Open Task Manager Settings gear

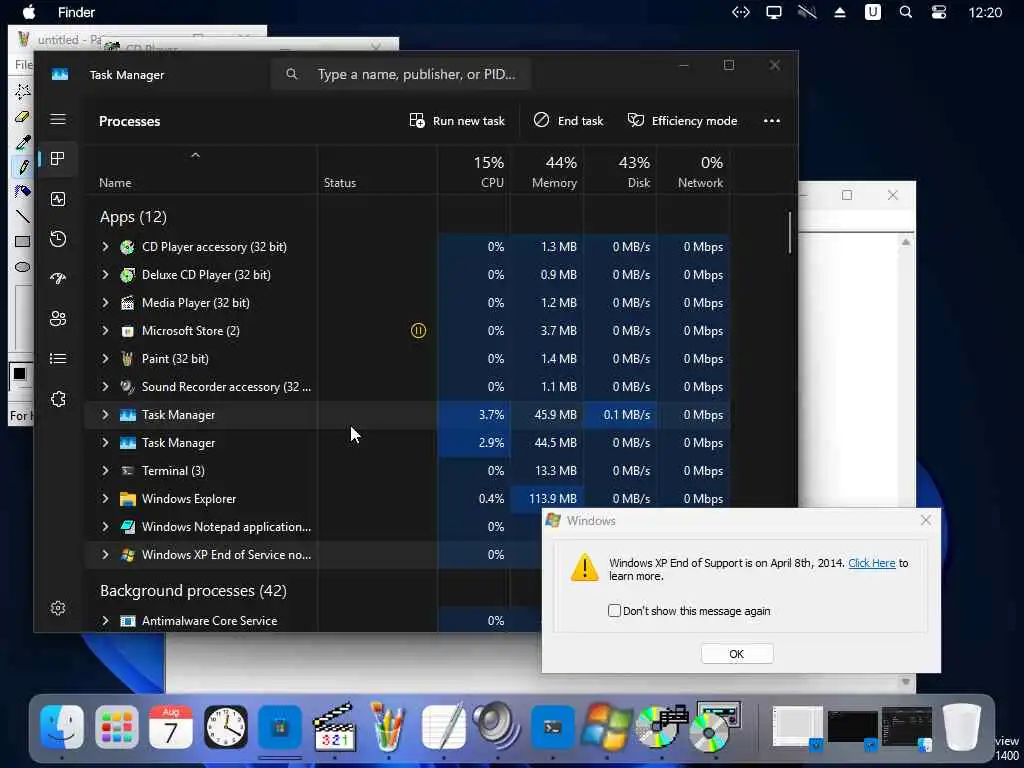[x=58, y=608]
